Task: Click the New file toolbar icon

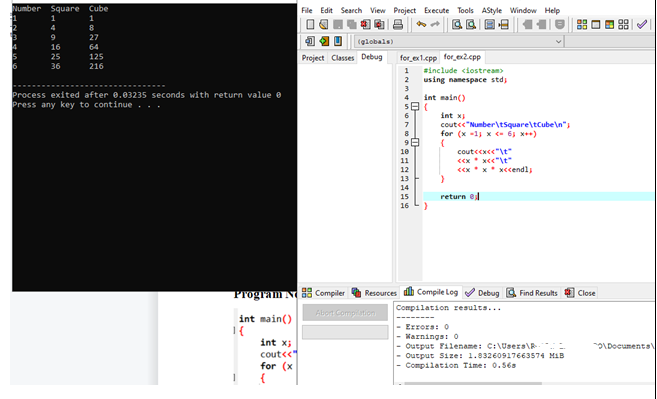Action: click(x=310, y=24)
